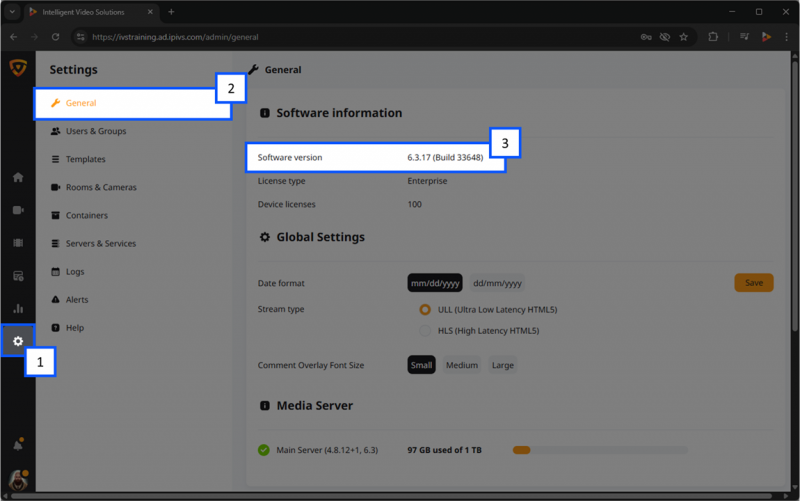Open the schedule icon in left rail
Image resolution: width=800 pixels, height=501 pixels.
[18, 276]
